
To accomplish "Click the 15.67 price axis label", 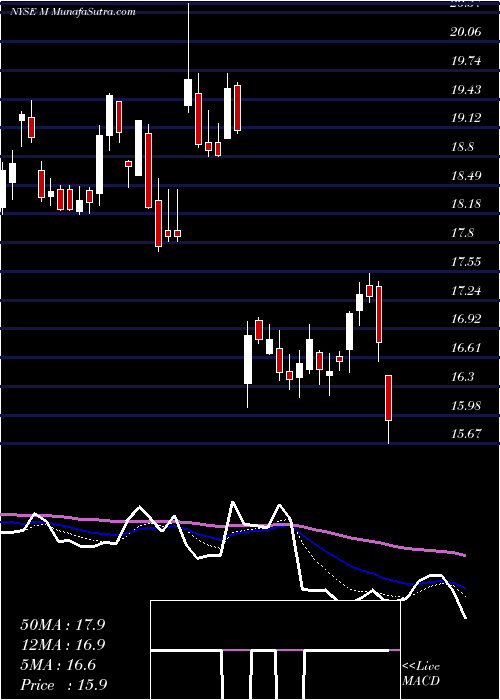I will 467,433.
